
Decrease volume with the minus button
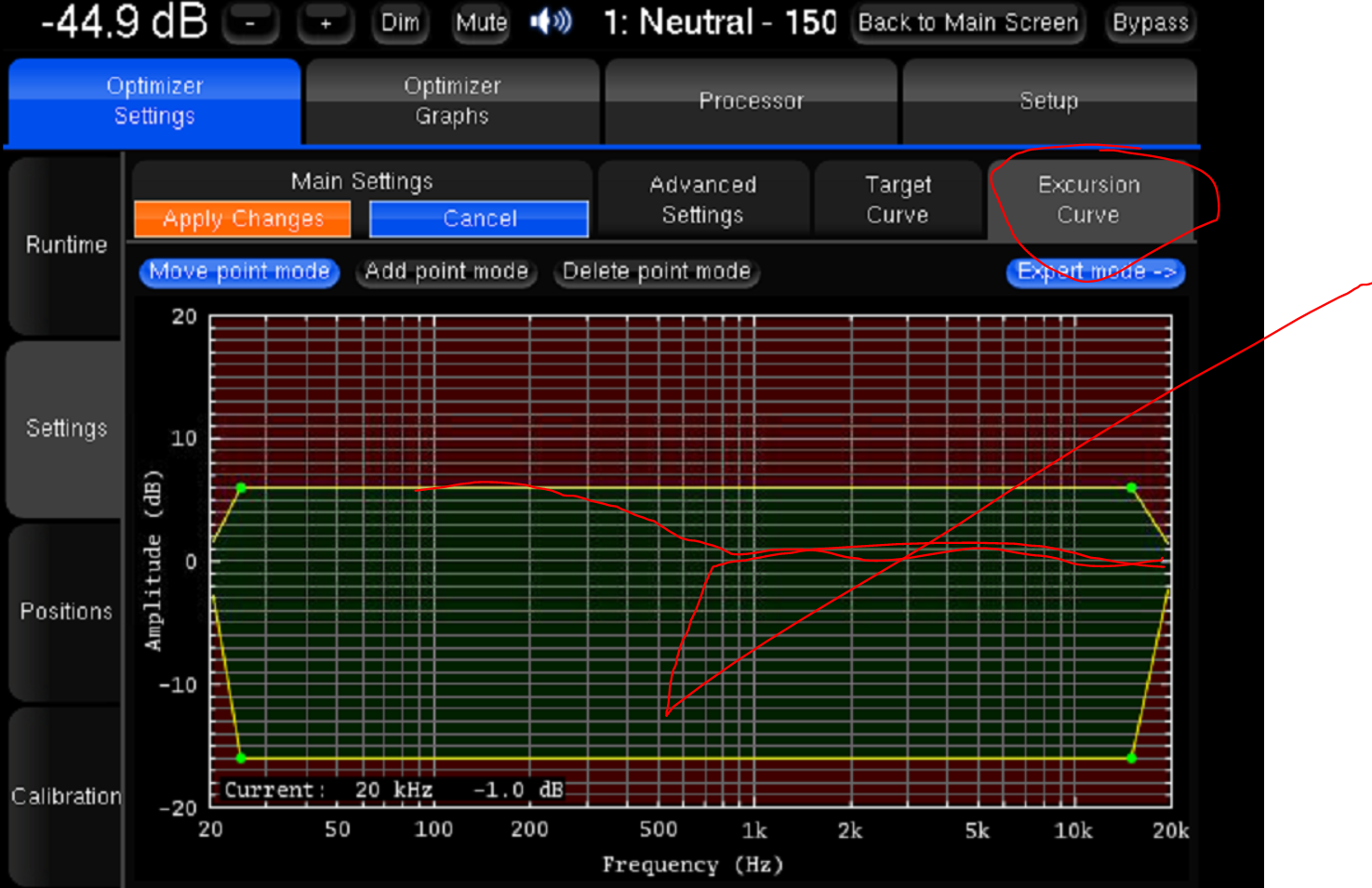pyautogui.click(x=250, y=23)
